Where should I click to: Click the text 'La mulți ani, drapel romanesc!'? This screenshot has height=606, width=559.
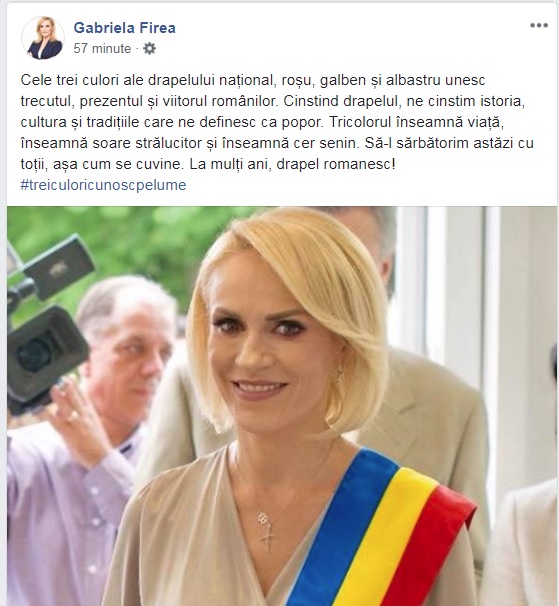(x=292, y=164)
